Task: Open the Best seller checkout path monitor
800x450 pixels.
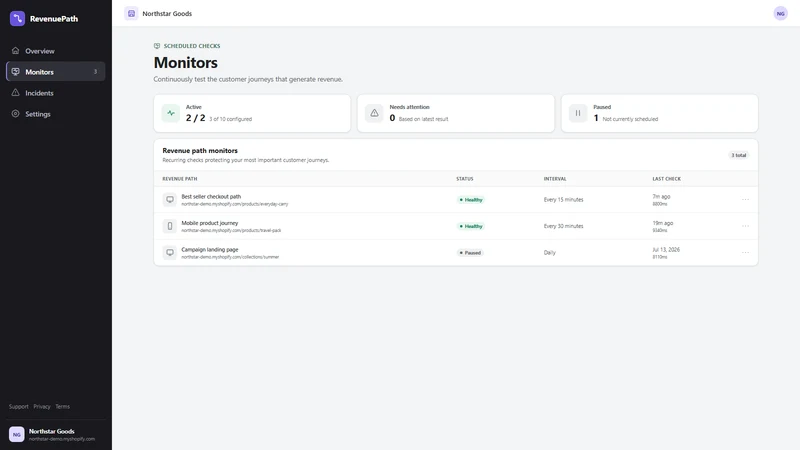Action: coord(211,196)
